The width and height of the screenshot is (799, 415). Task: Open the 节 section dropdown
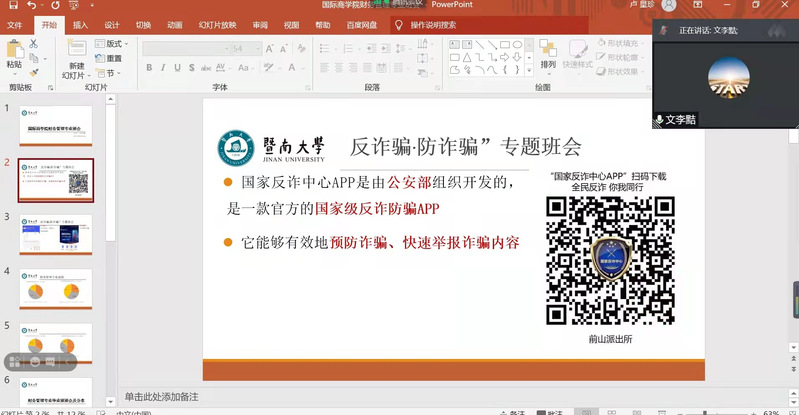(x=109, y=73)
